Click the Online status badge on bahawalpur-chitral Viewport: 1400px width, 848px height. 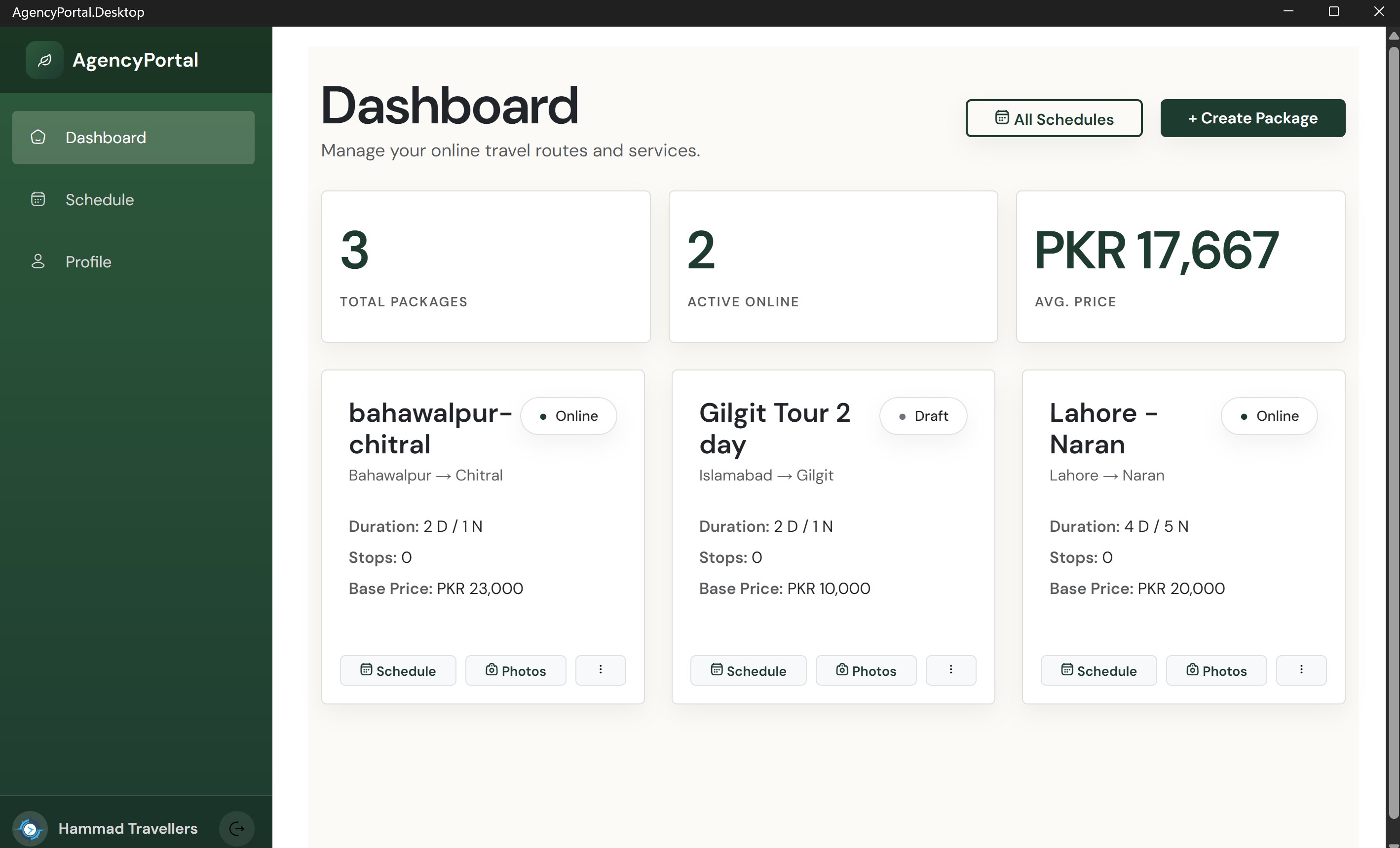click(x=569, y=416)
